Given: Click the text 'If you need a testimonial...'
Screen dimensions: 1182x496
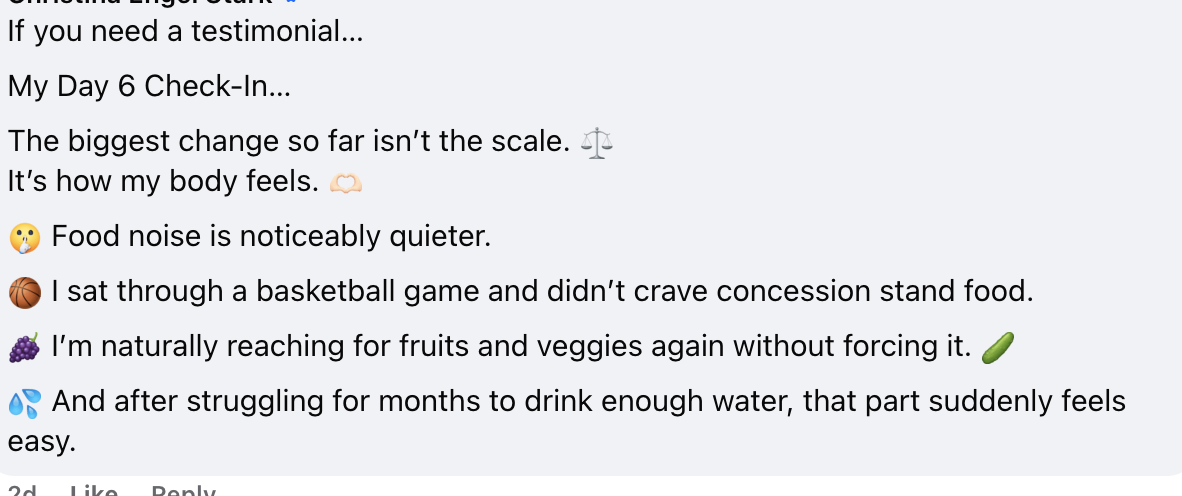Looking at the screenshot, I should pos(185,32).
